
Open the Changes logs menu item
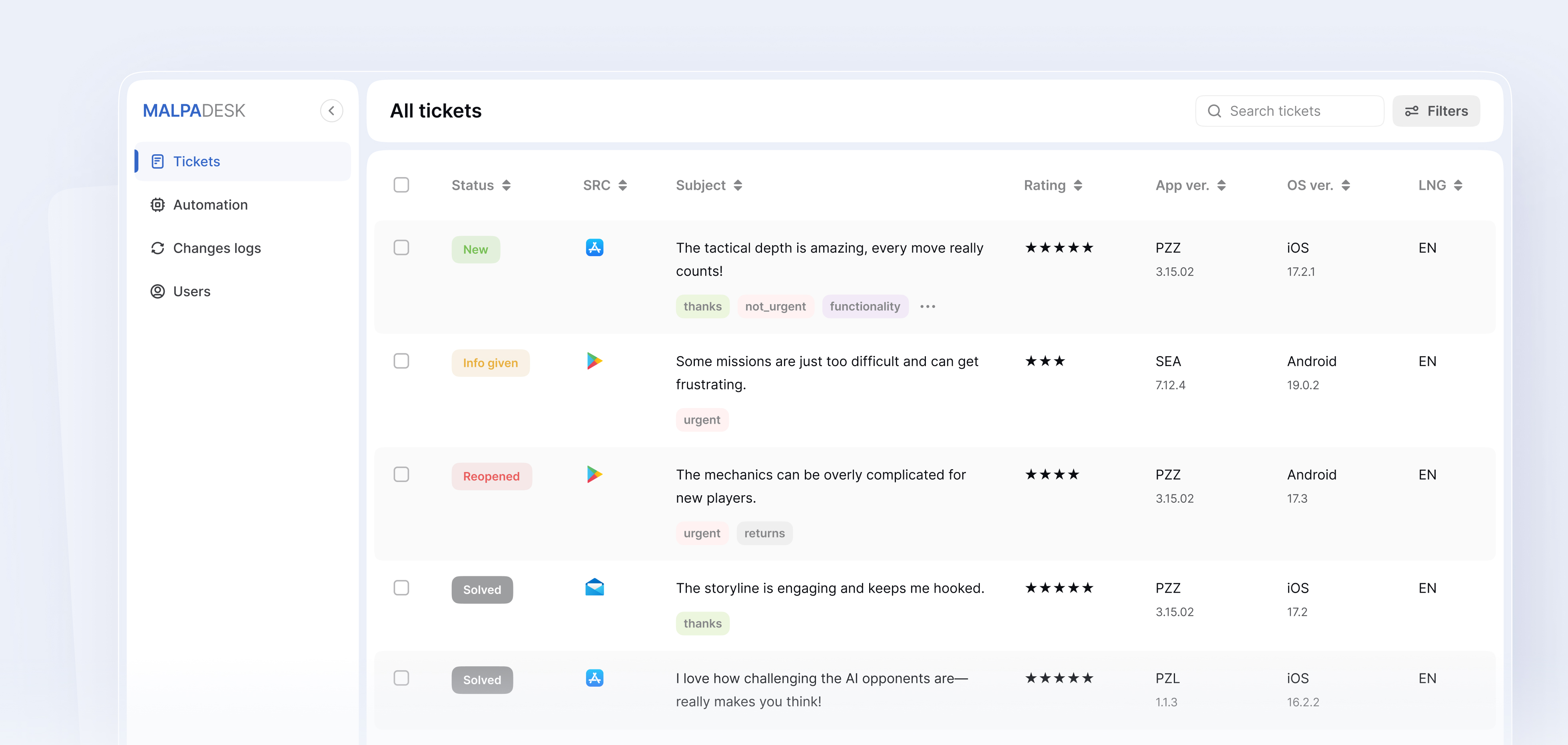pos(217,248)
